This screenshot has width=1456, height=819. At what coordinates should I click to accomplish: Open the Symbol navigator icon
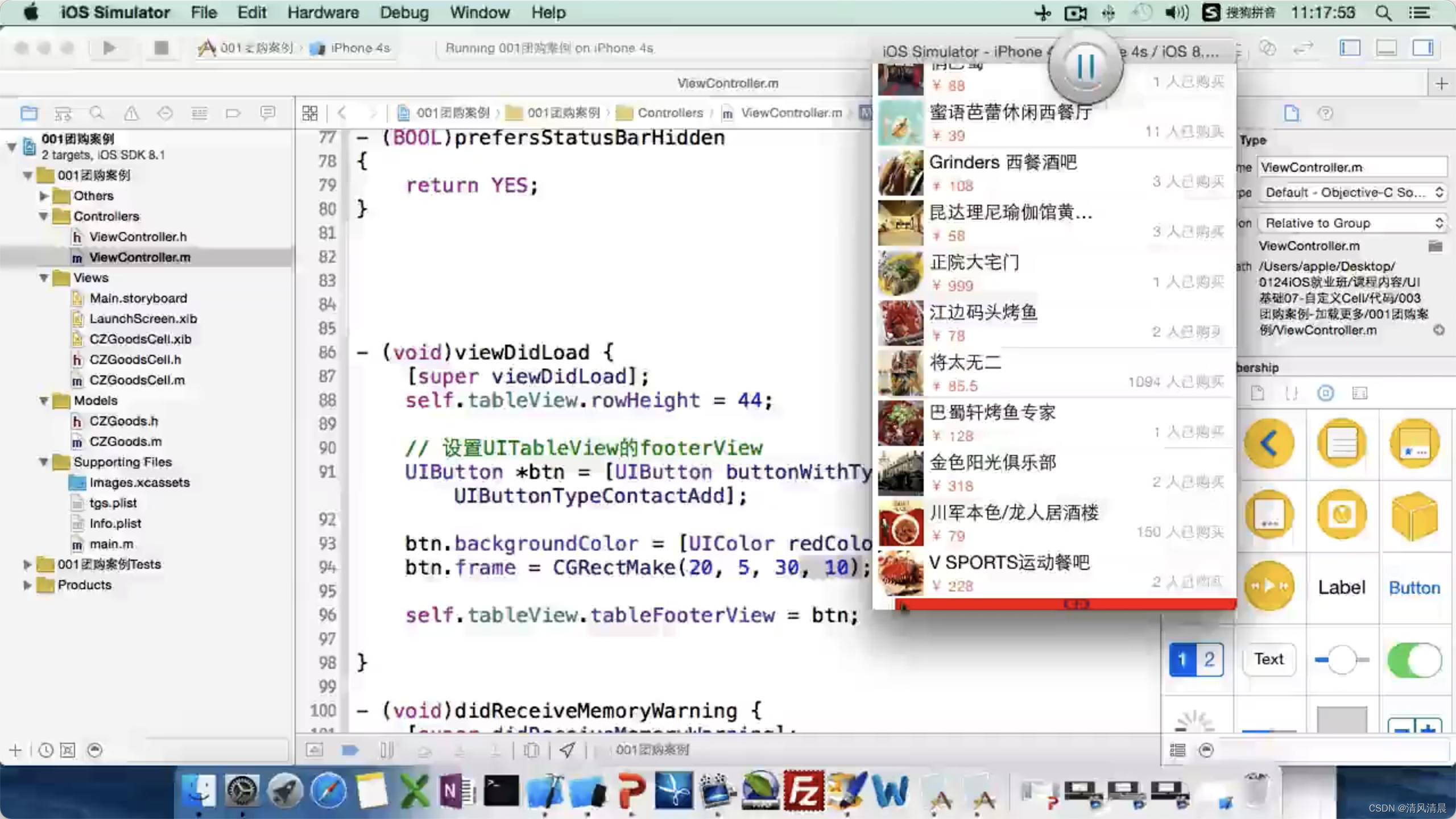tap(63, 113)
